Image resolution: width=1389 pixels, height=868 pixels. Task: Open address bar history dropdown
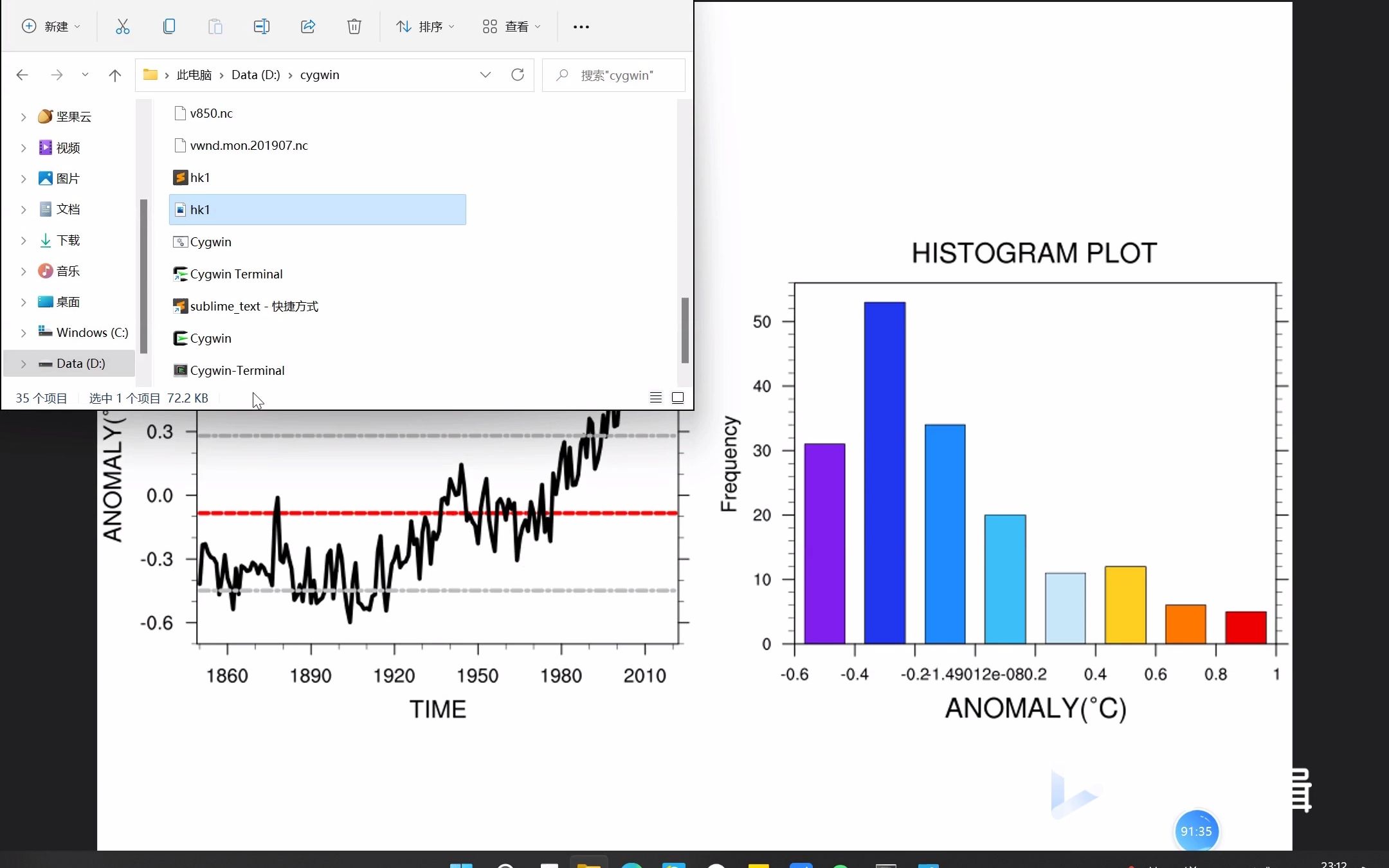486,75
